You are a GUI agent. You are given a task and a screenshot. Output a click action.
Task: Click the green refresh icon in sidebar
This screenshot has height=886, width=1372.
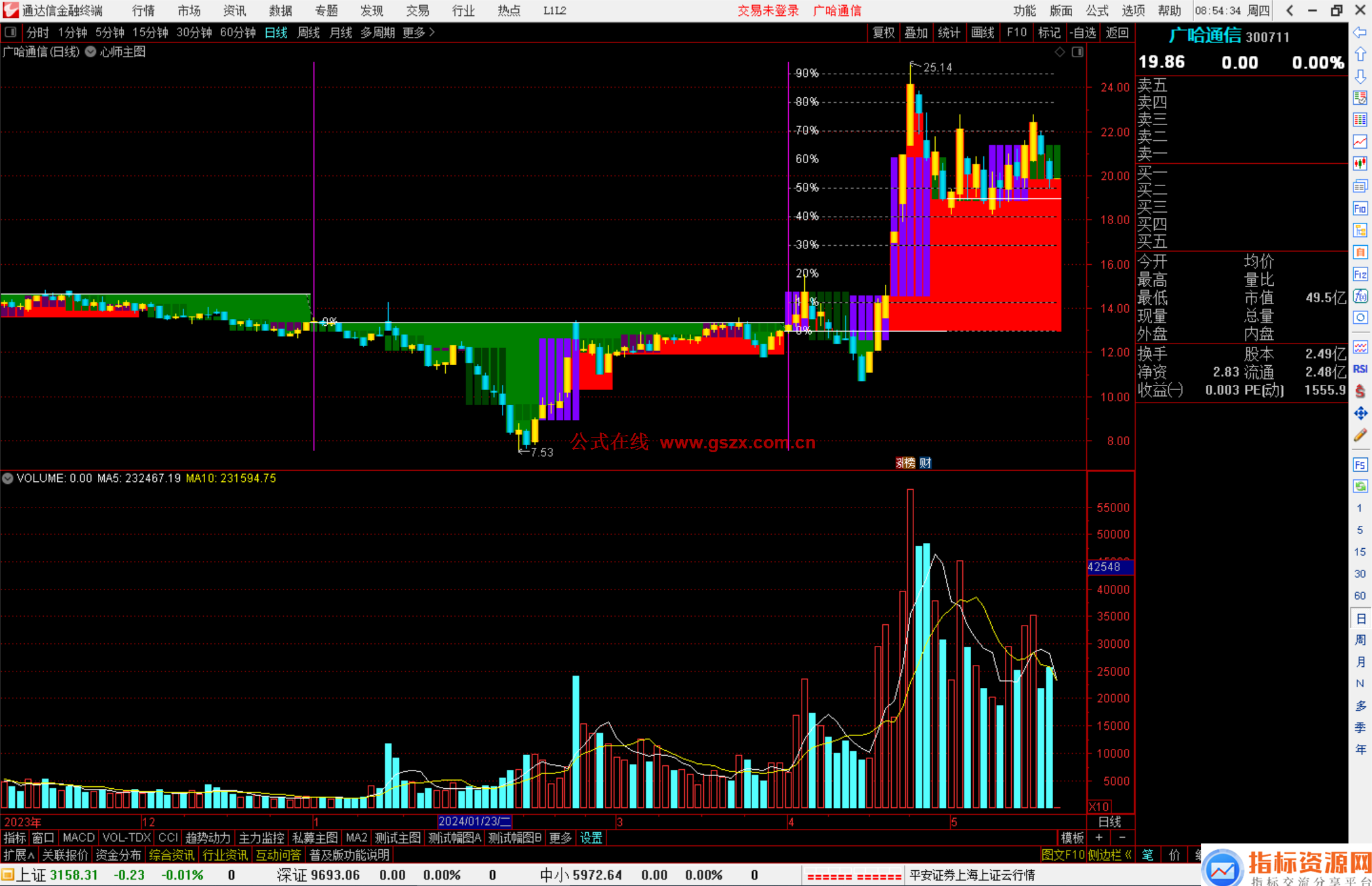coord(1360,487)
